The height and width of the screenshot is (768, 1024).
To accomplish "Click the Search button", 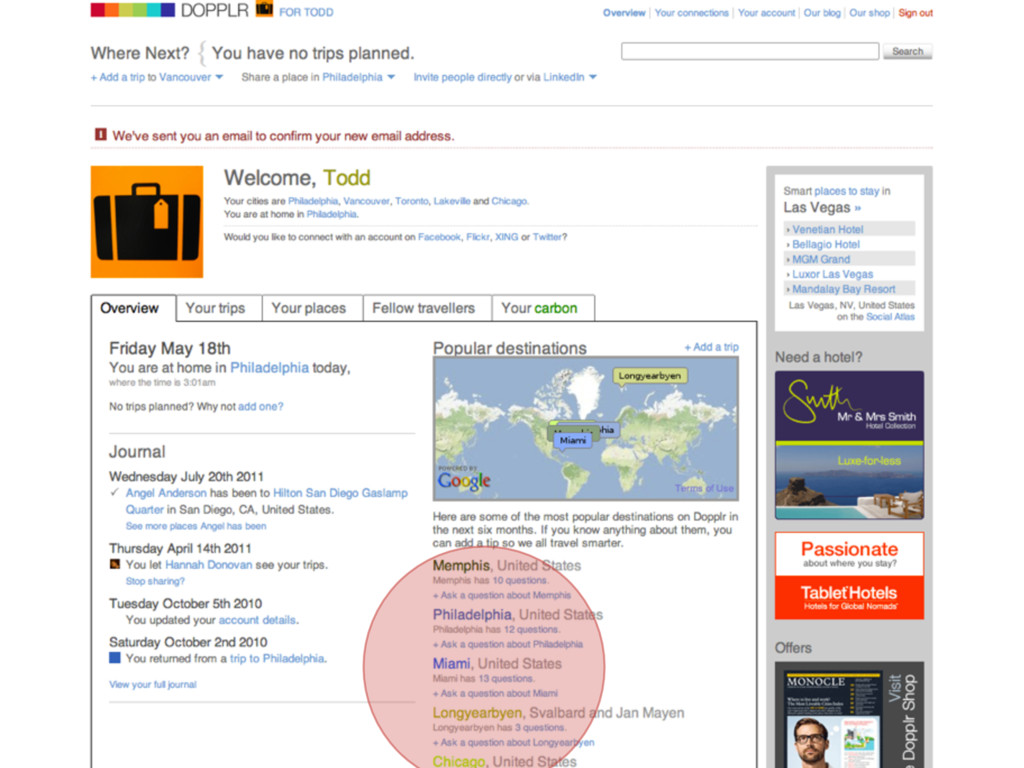I will [x=908, y=51].
